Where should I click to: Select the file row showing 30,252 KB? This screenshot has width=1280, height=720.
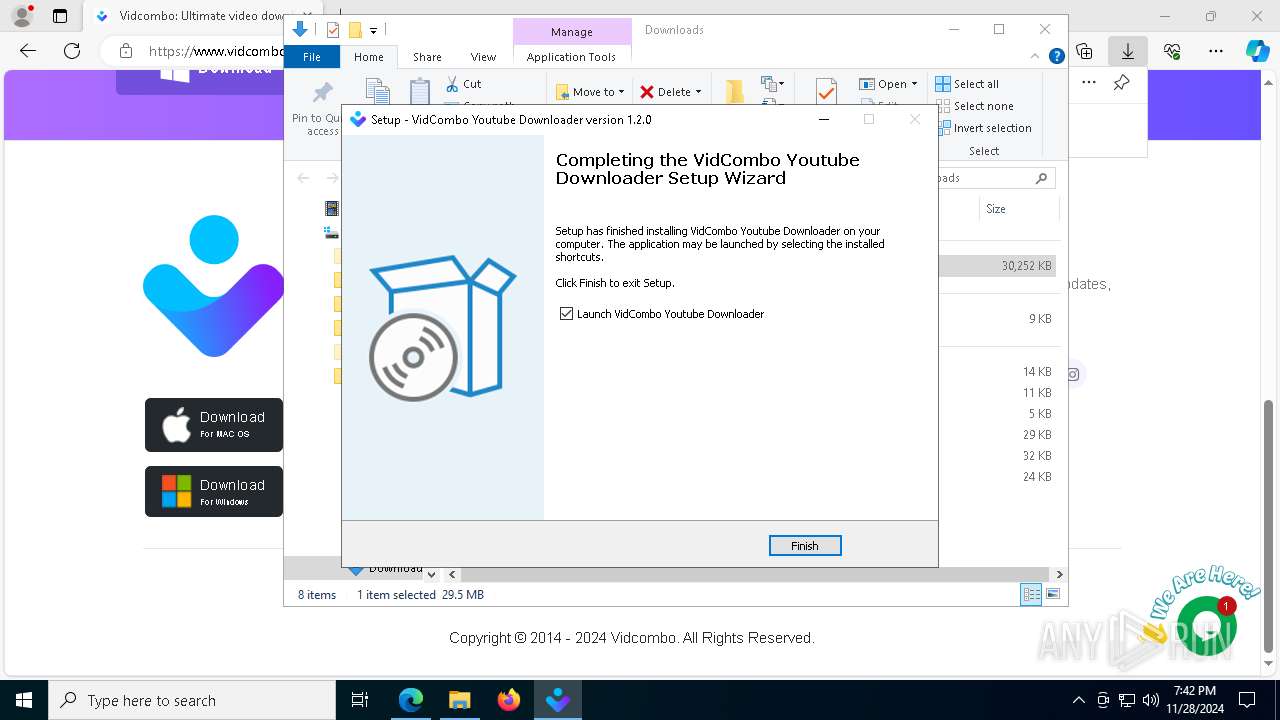(x=997, y=266)
